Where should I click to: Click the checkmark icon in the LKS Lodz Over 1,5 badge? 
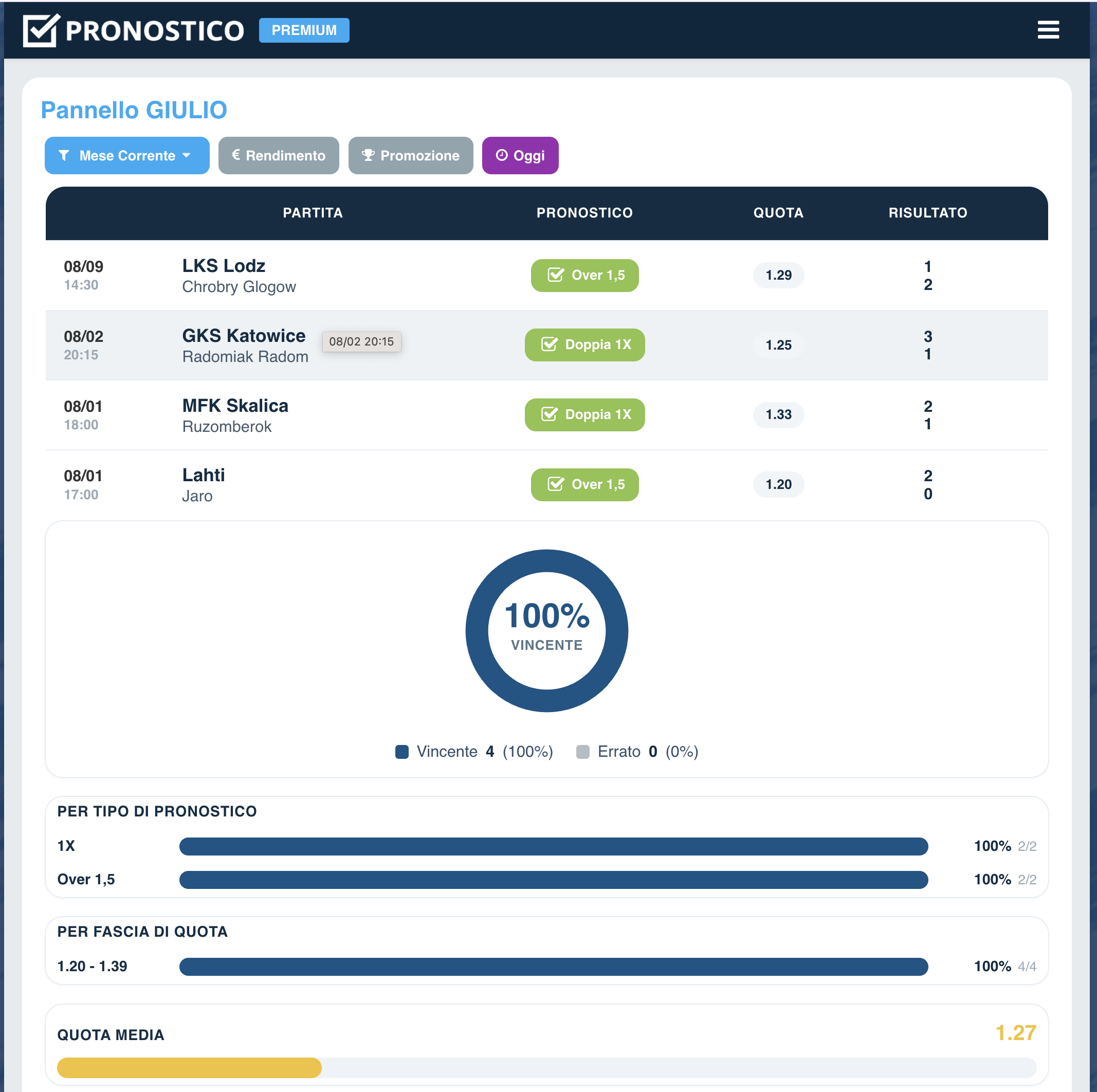555,275
